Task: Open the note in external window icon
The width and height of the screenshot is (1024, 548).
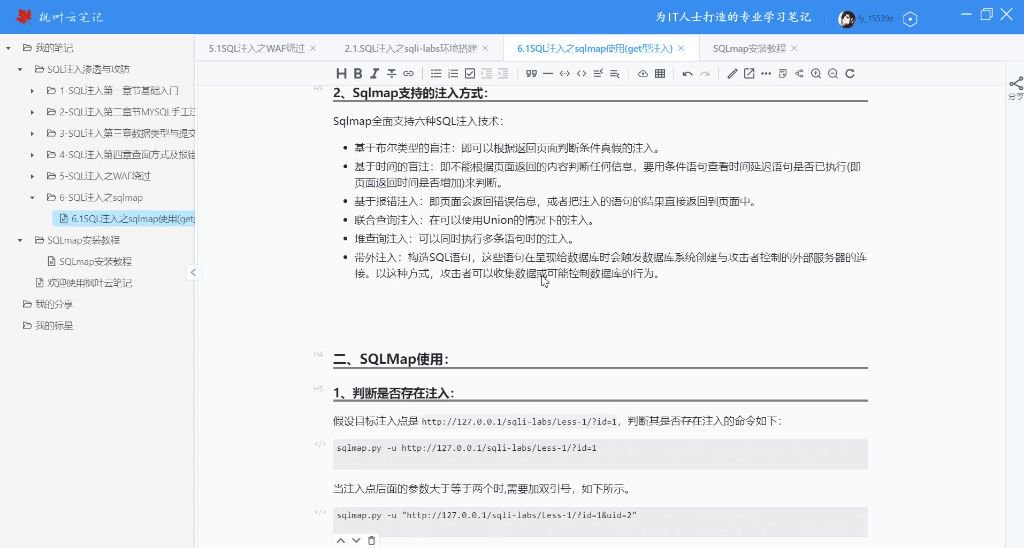Action: pos(749,73)
